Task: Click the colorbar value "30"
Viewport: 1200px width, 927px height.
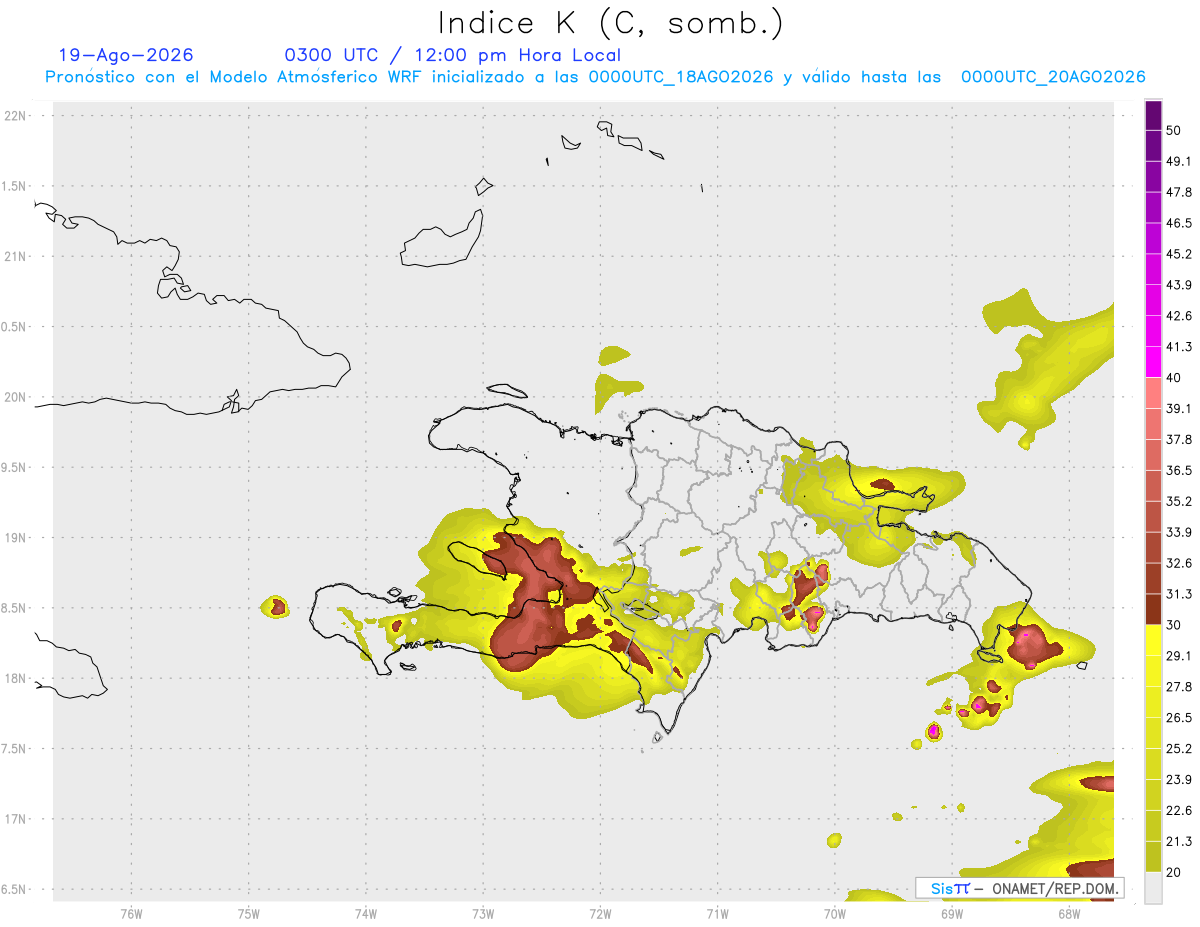Action: click(1175, 625)
